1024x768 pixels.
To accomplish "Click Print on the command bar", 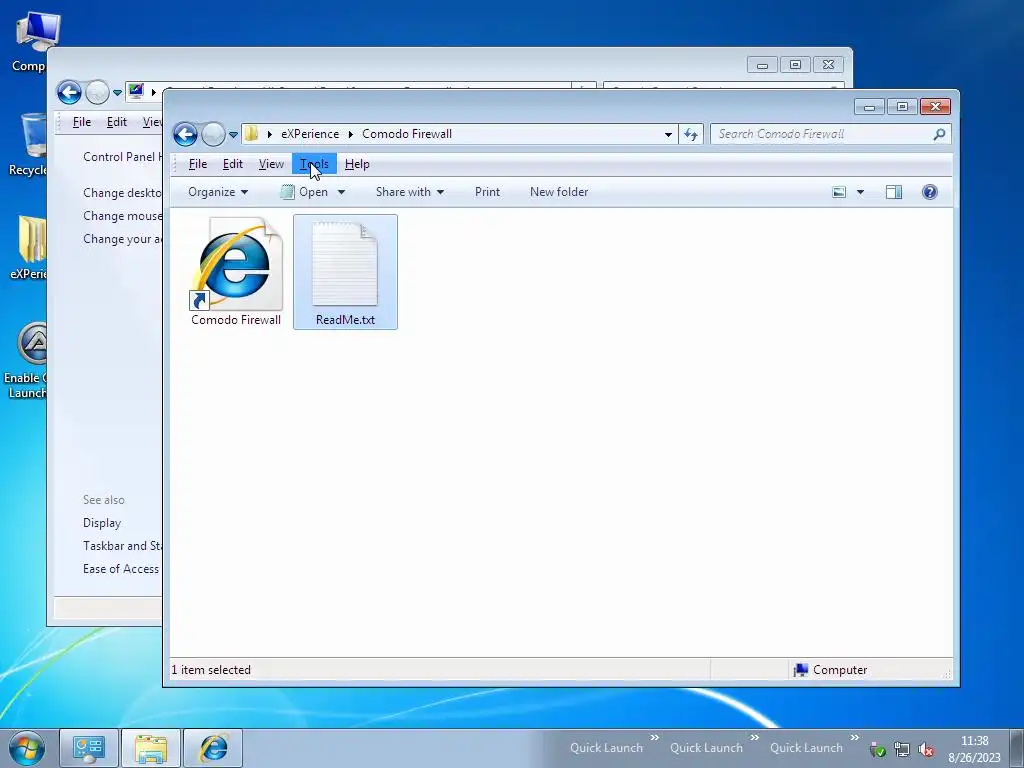I will pyautogui.click(x=487, y=192).
